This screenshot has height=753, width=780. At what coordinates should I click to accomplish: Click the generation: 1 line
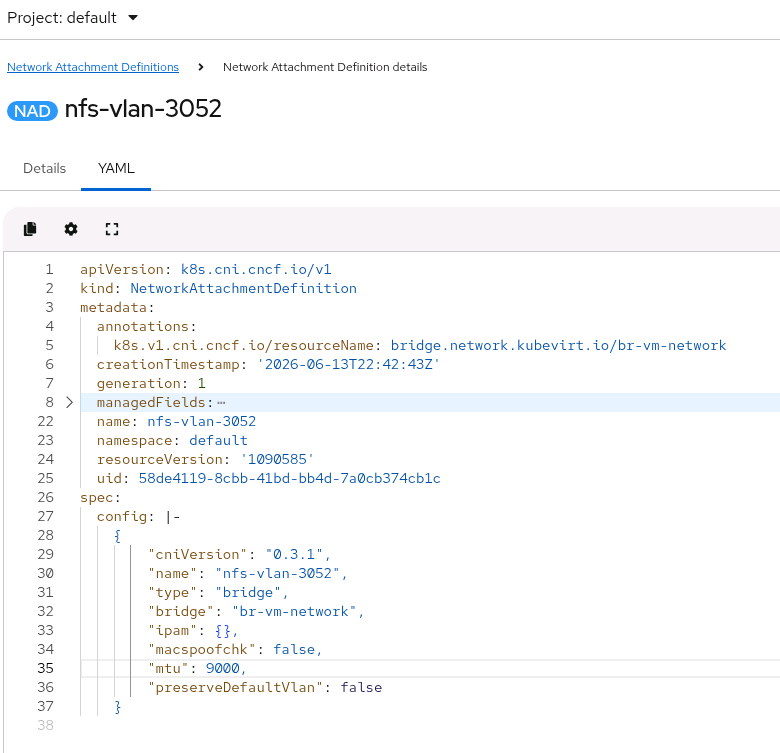[151, 383]
